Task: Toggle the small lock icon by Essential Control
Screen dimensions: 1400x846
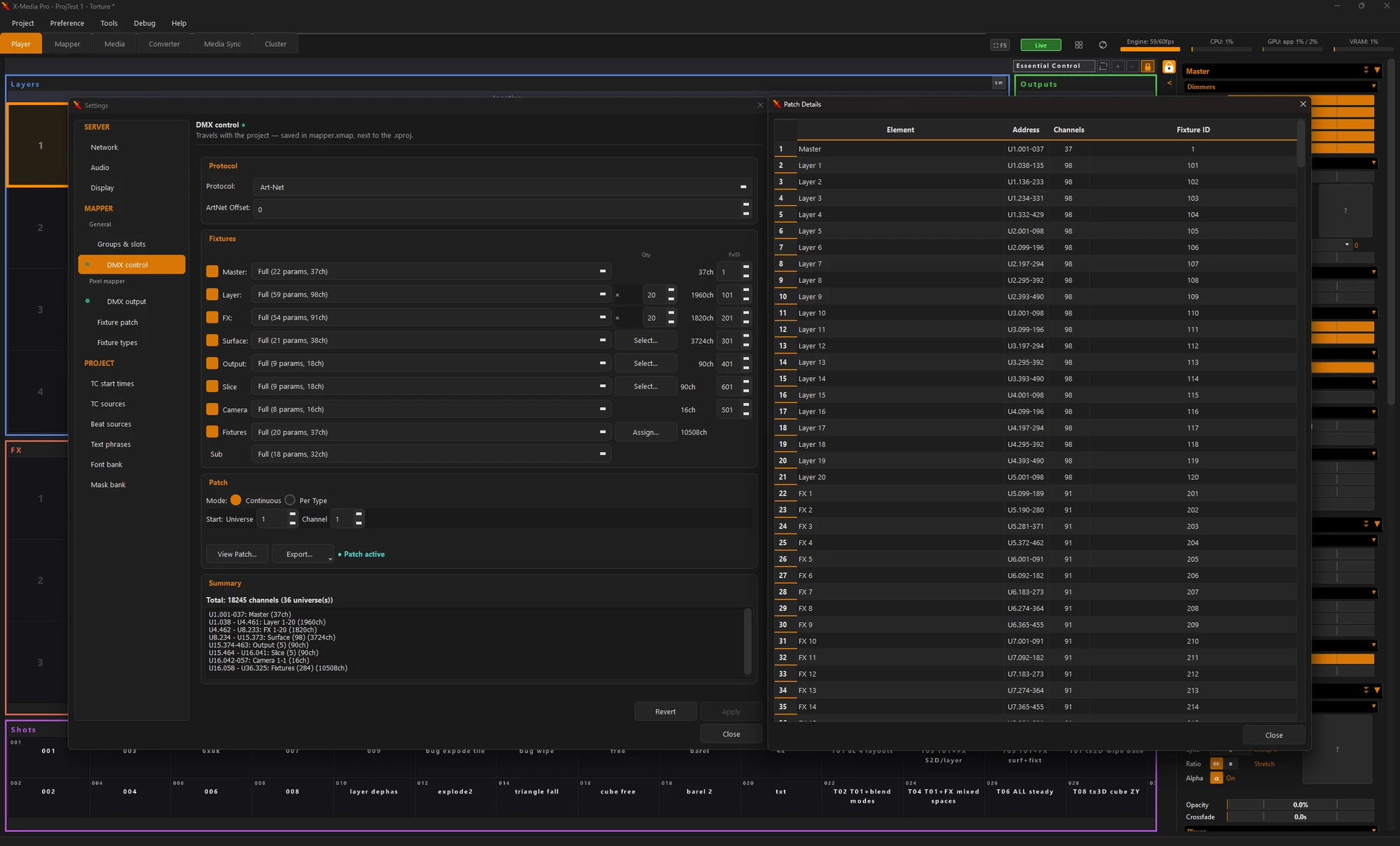Action: pos(1147,66)
